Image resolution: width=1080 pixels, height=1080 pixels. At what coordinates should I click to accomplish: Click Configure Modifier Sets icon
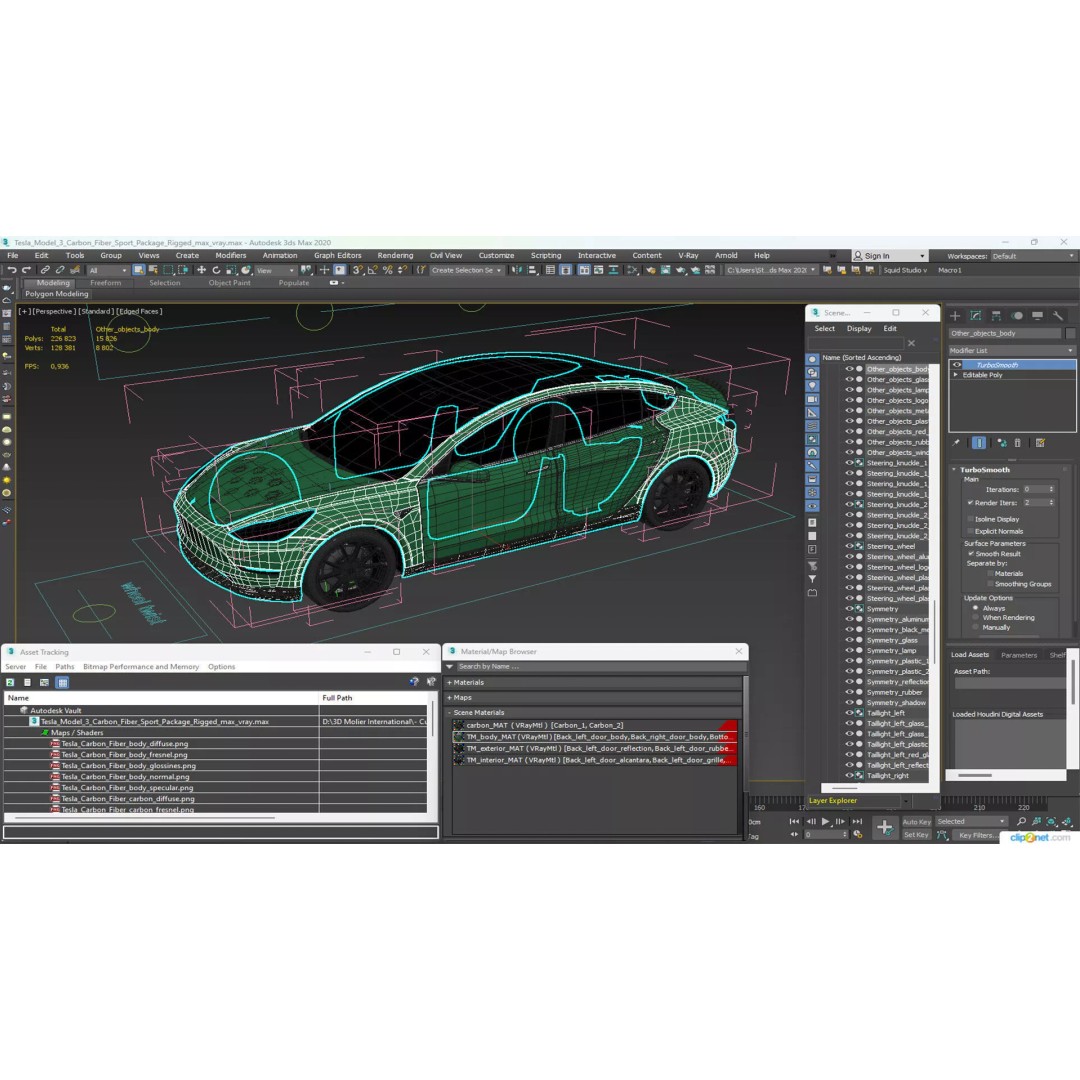1040,443
